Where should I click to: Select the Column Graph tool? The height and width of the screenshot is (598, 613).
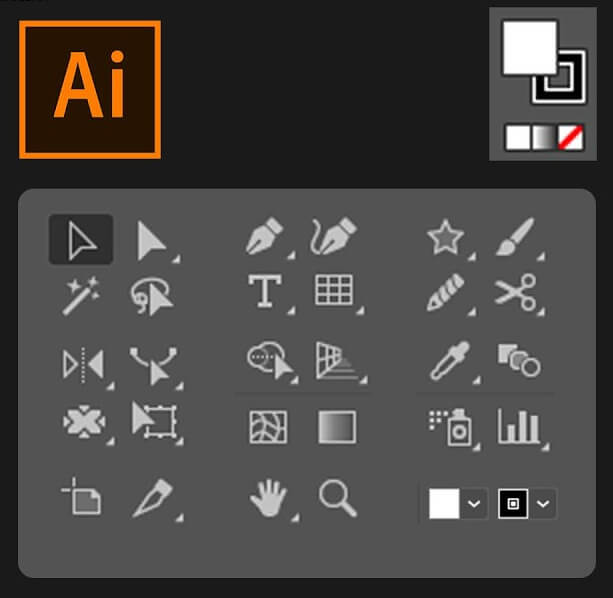pos(518,427)
